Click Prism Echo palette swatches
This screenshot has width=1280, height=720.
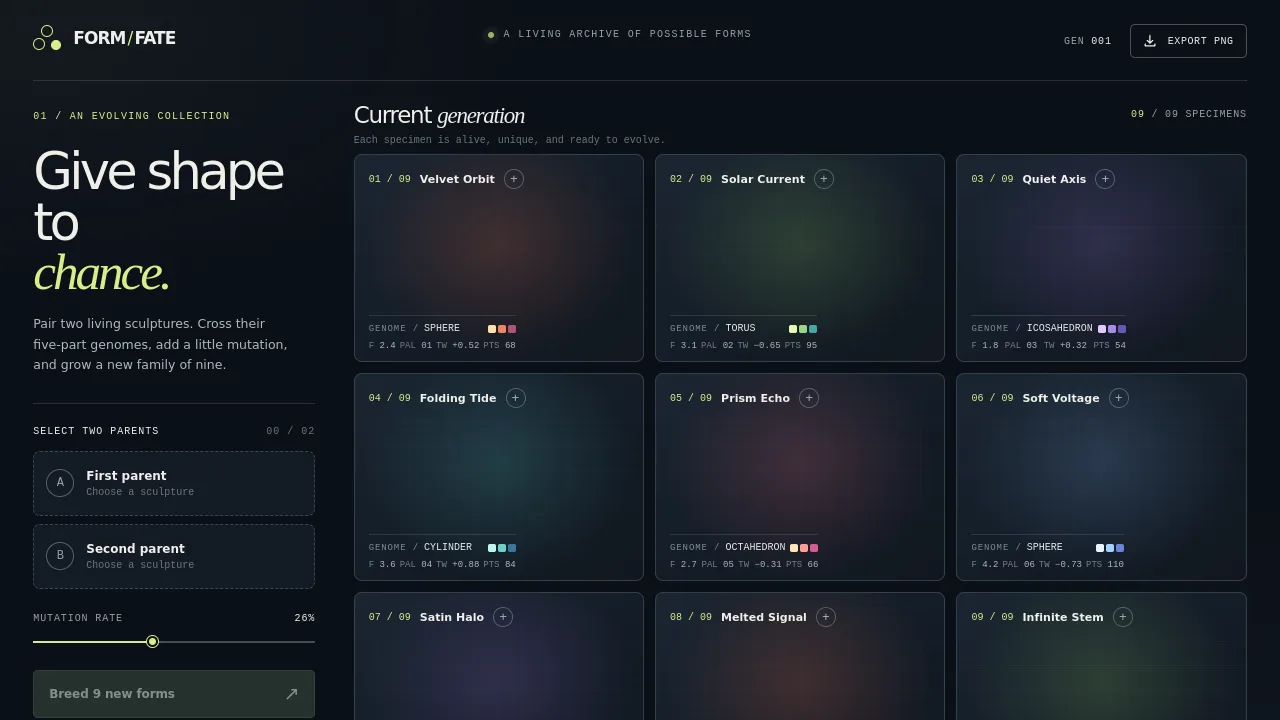804,548
